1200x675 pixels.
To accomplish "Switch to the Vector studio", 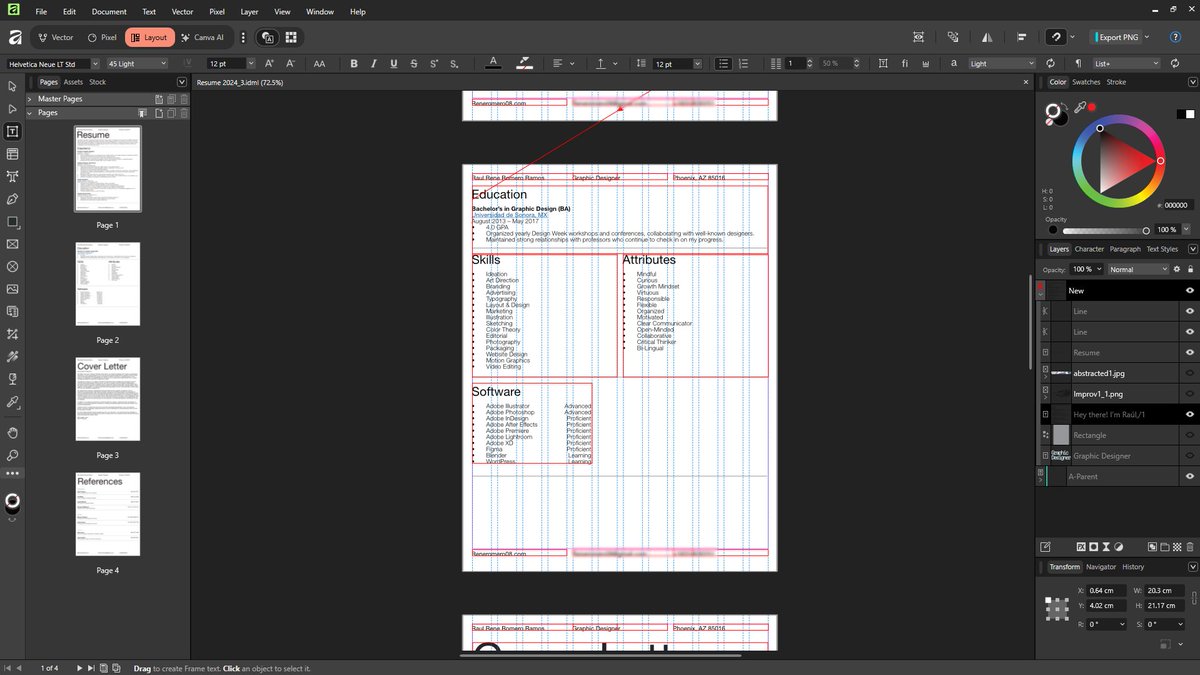I will point(56,37).
